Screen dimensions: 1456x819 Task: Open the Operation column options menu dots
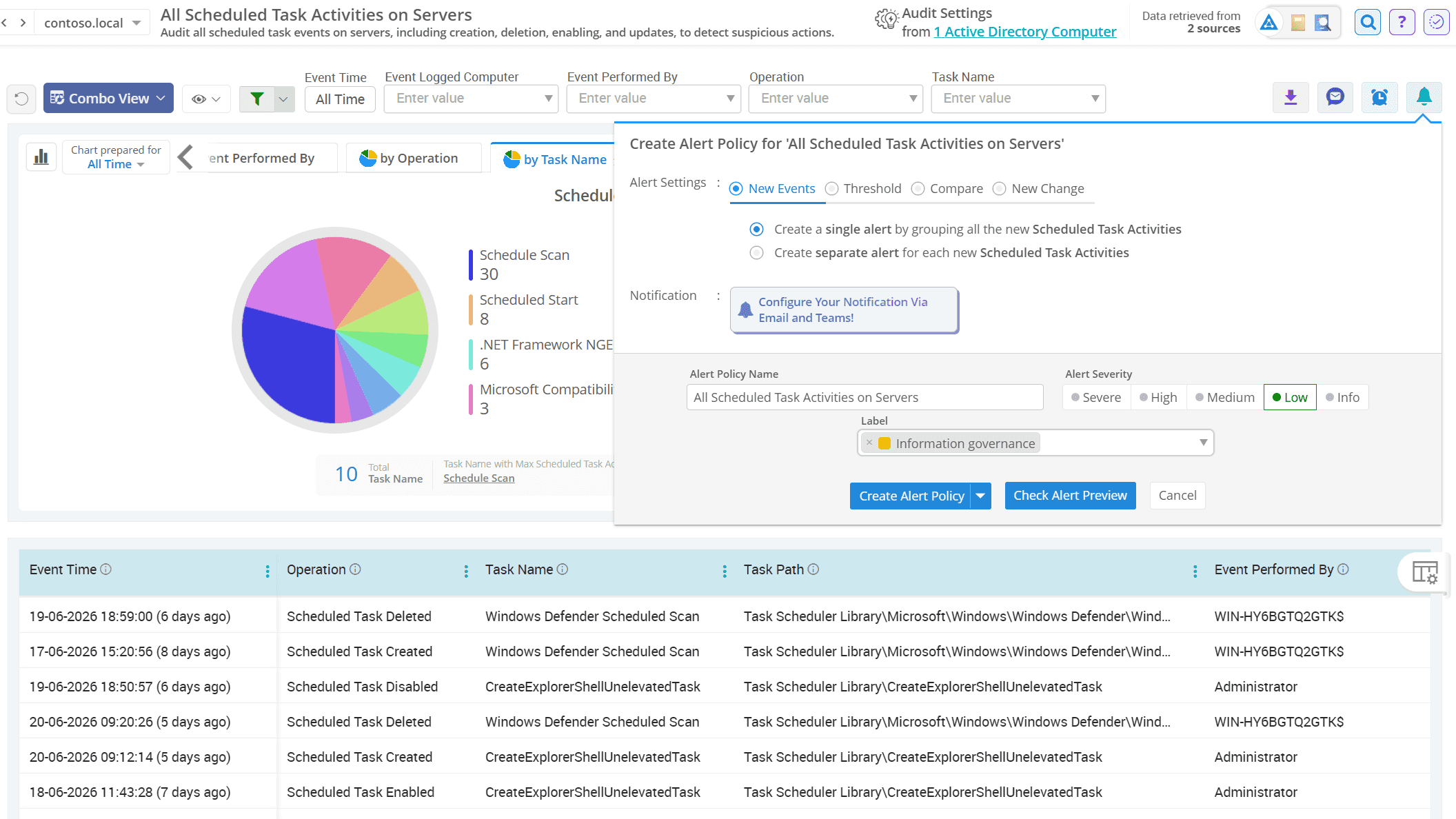466,571
